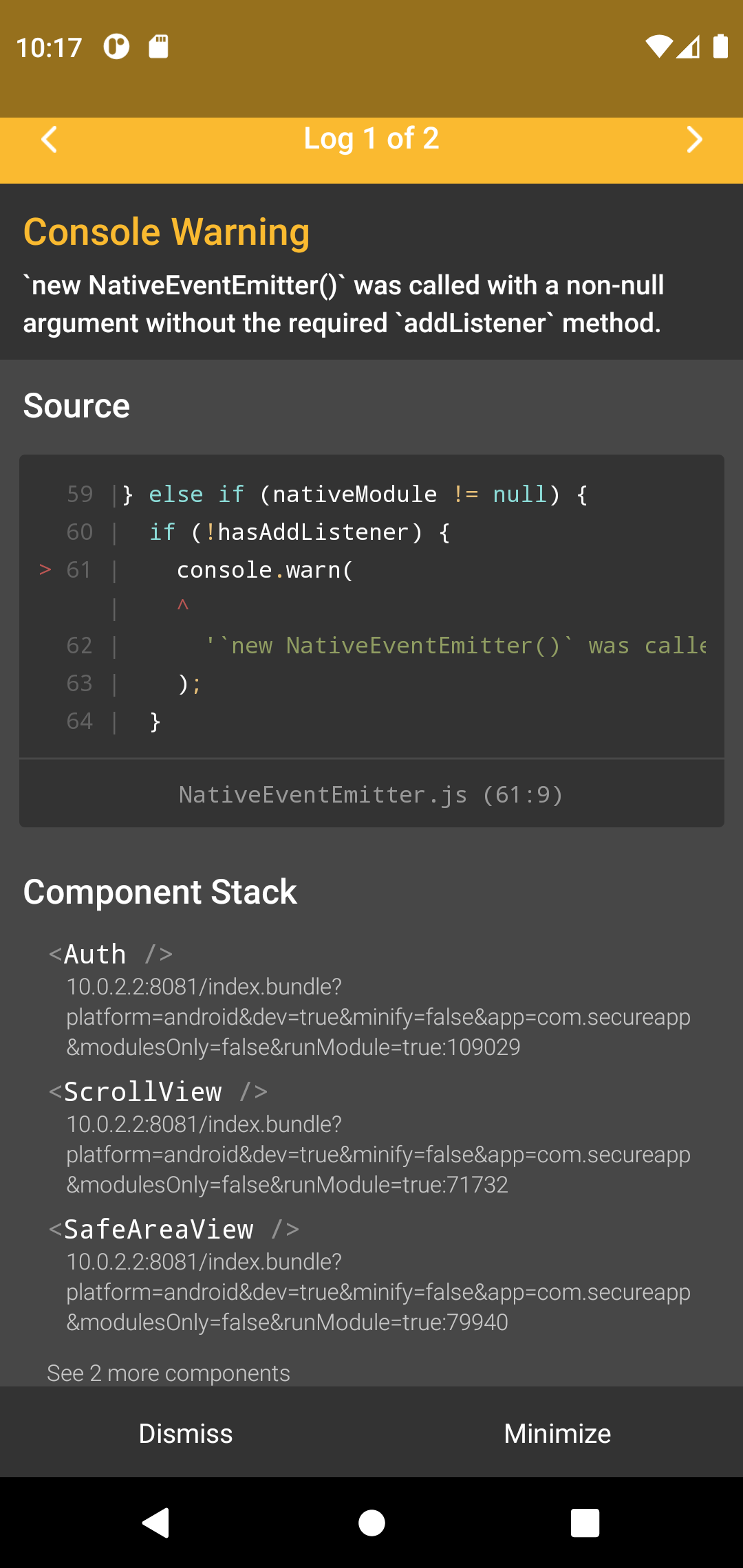
Task: Tap the highlighted console.warn source line
Action: coord(265,569)
